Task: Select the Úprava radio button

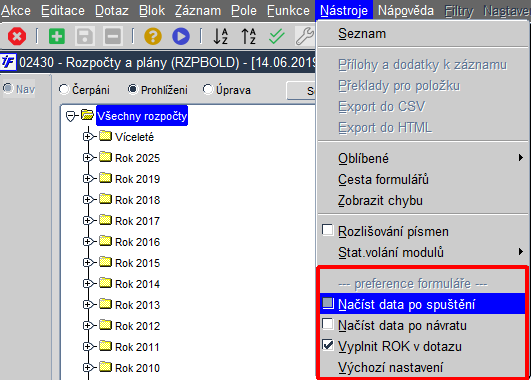Action: click(x=208, y=89)
